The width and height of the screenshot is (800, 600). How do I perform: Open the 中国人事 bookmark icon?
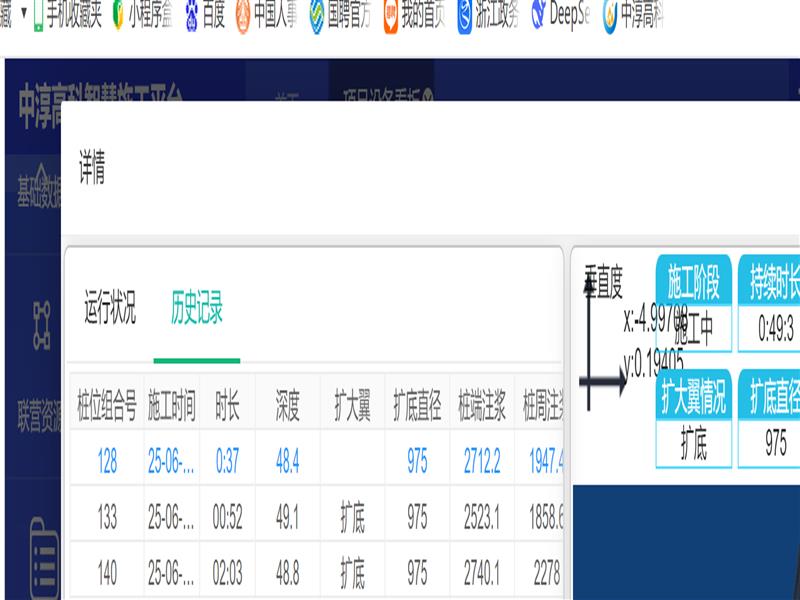243,16
